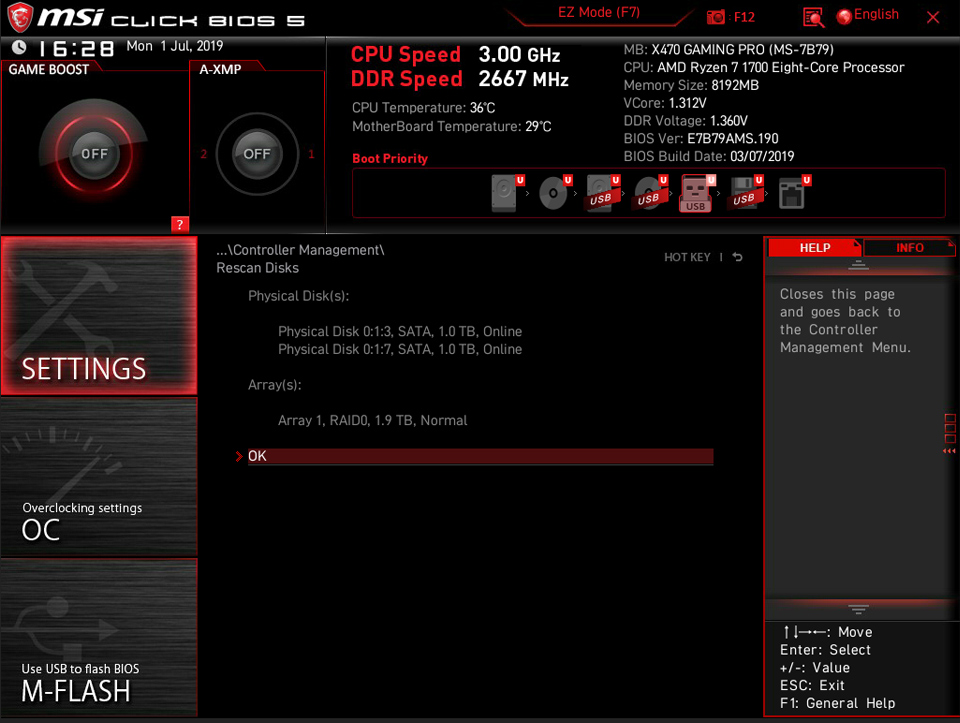Select the highlighted USB key boot device

pos(697,193)
